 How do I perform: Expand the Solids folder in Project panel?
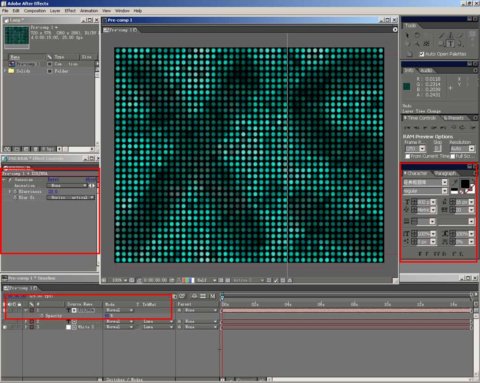(5, 71)
